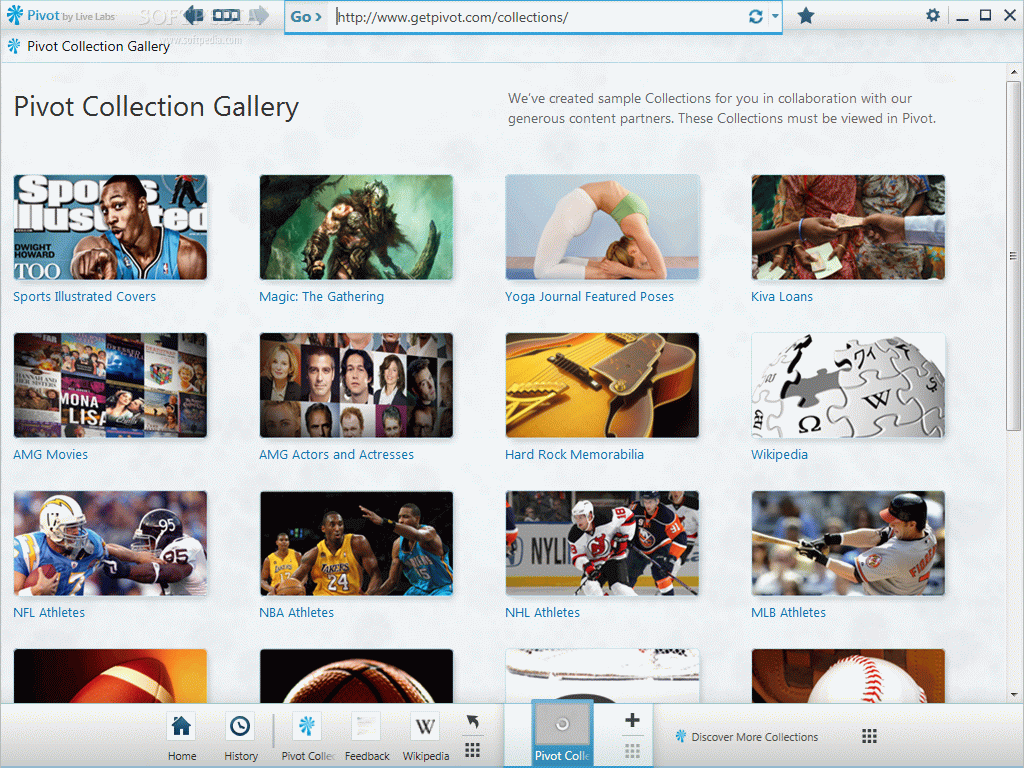
Task: Click the Go button
Action: click(306, 17)
